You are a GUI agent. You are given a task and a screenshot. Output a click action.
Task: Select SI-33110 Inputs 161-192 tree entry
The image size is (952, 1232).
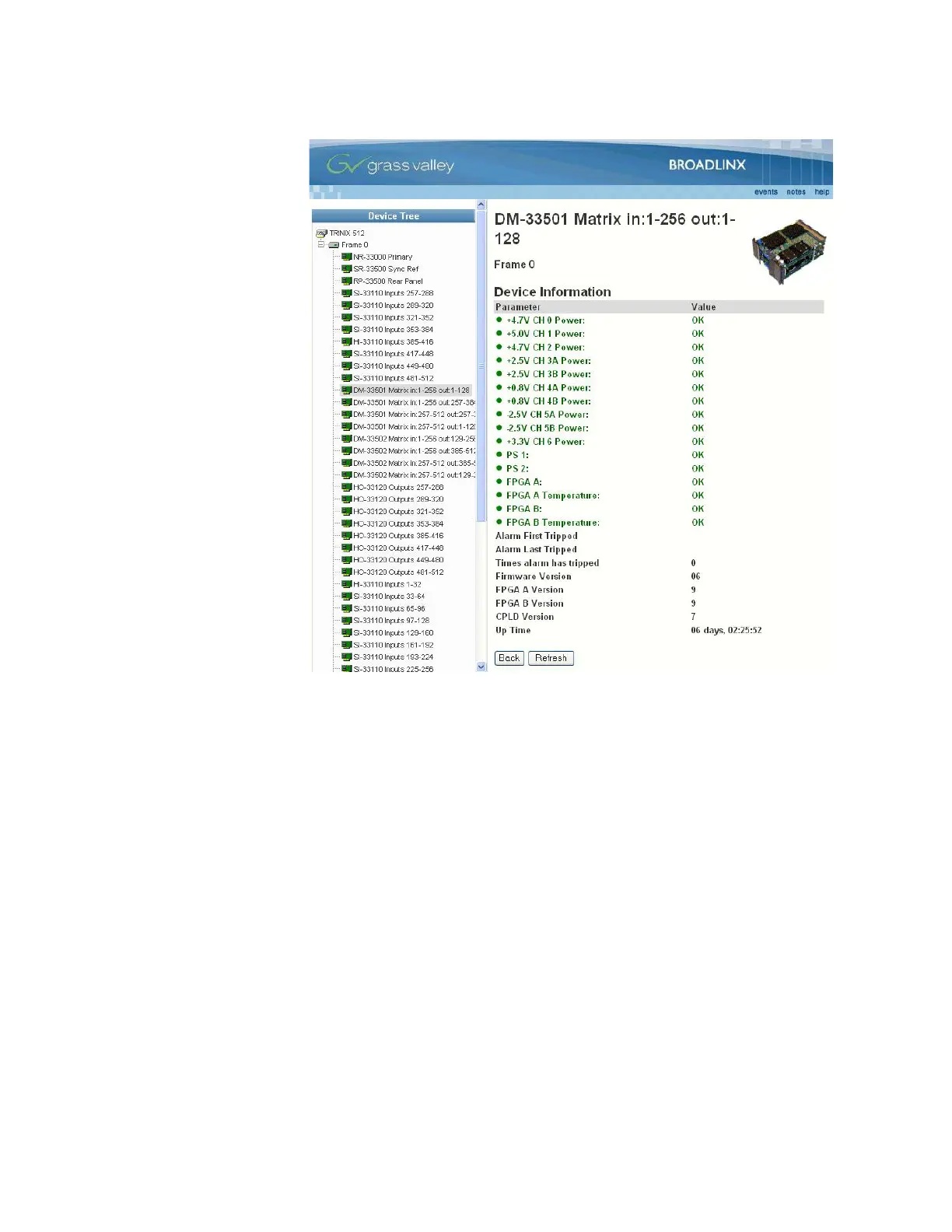(394, 645)
